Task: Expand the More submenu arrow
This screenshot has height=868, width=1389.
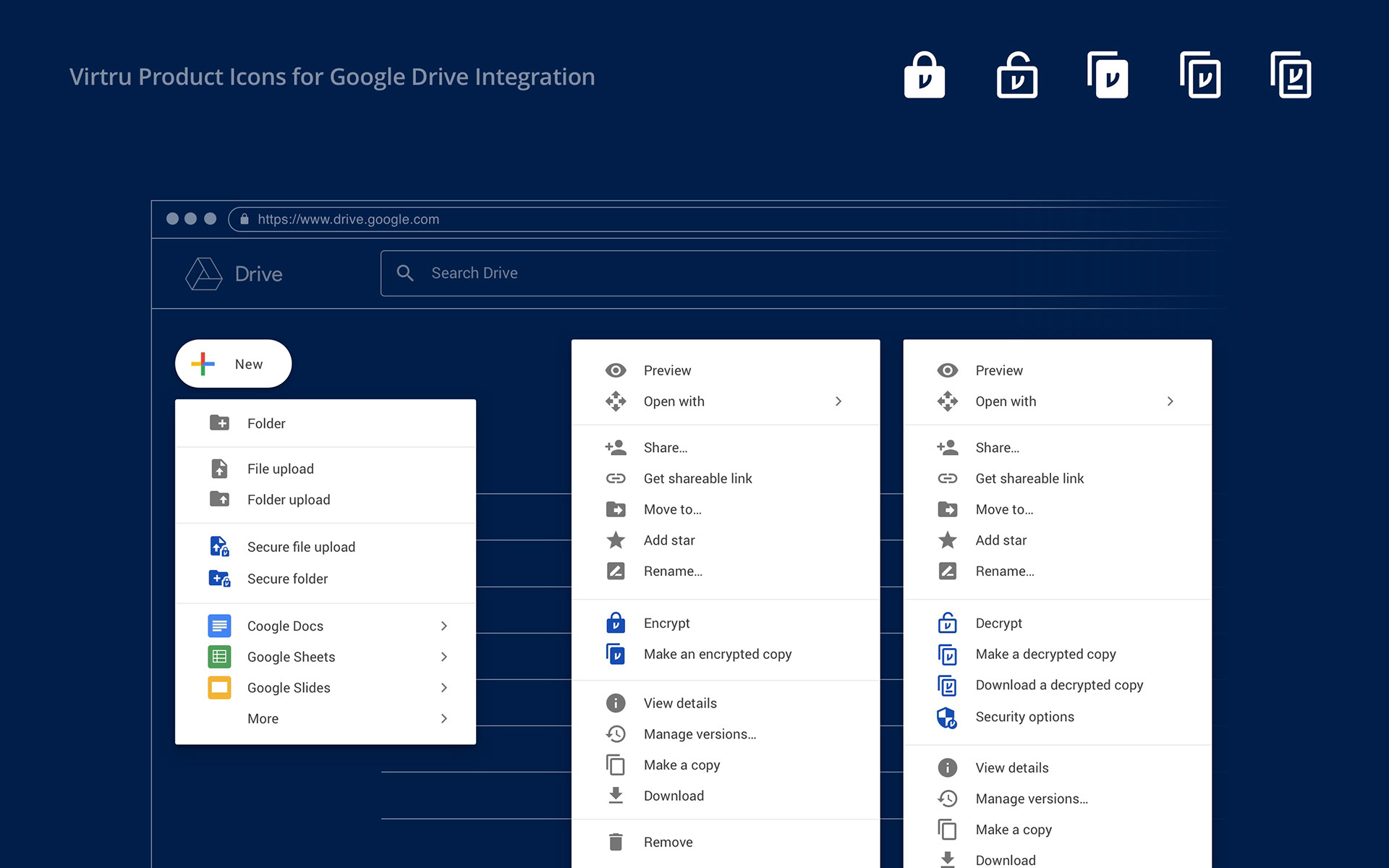Action: (444, 718)
